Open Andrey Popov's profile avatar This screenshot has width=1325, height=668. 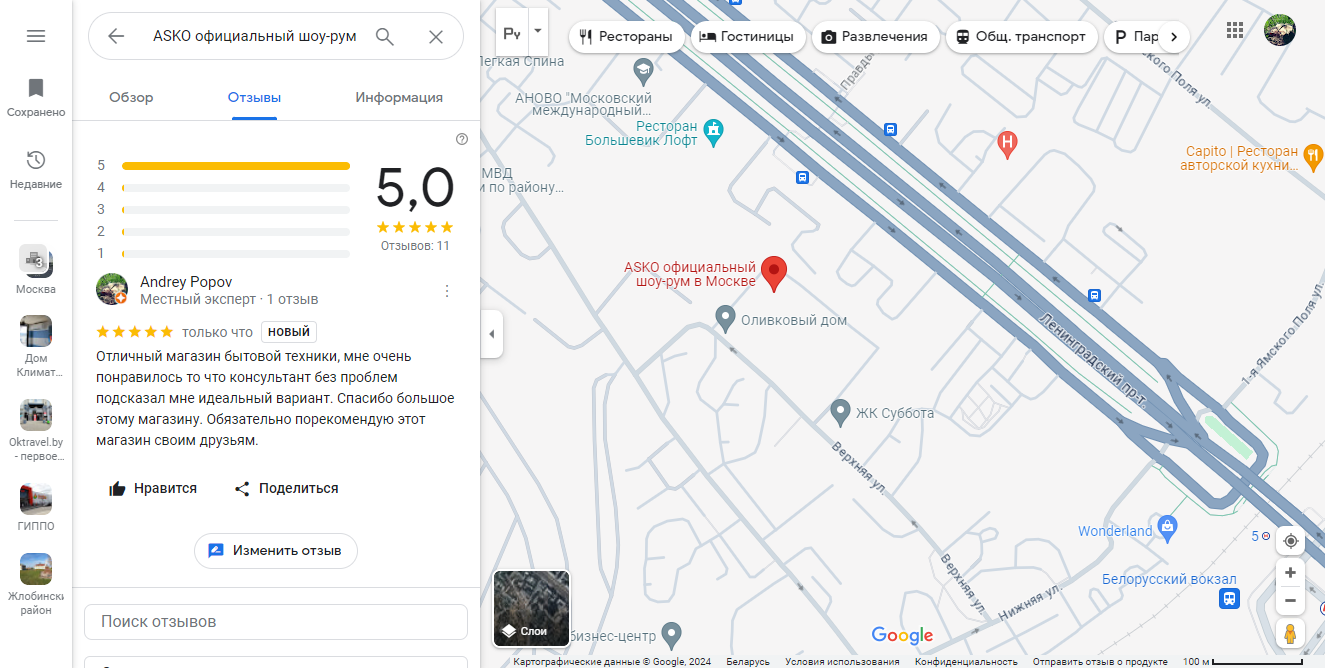[x=112, y=289]
